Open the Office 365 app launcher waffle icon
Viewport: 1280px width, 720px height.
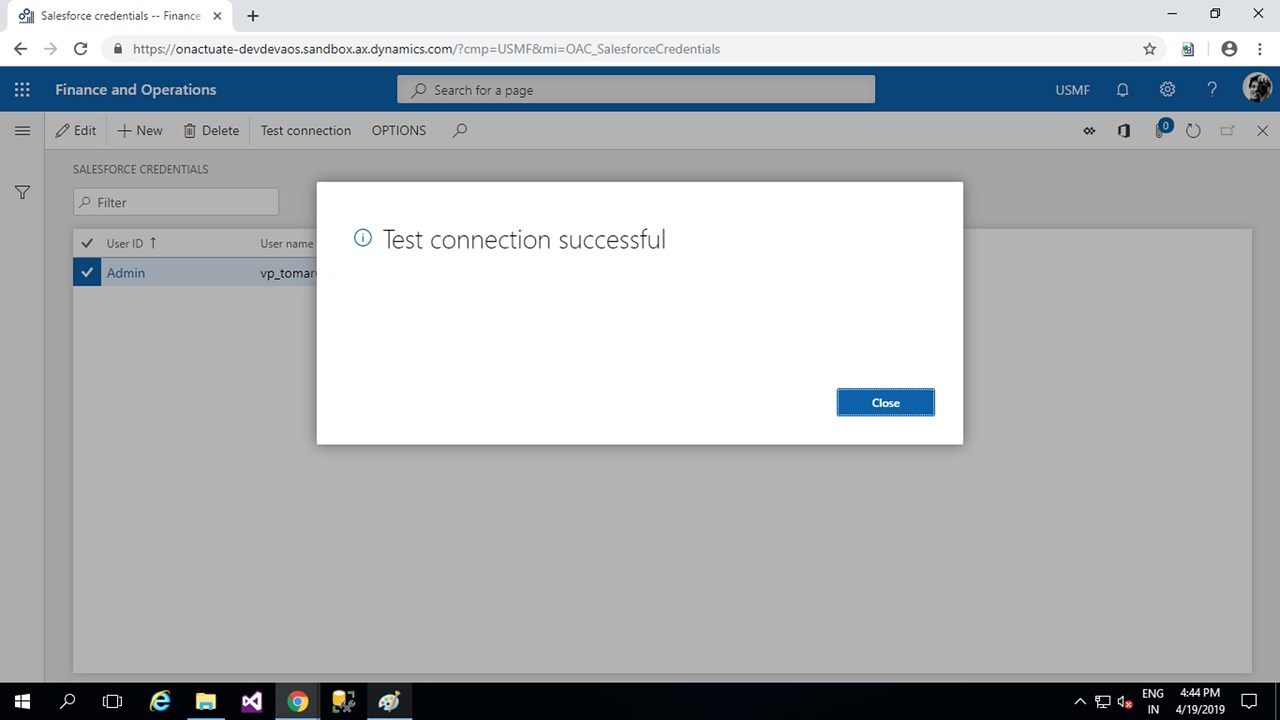[21, 90]
